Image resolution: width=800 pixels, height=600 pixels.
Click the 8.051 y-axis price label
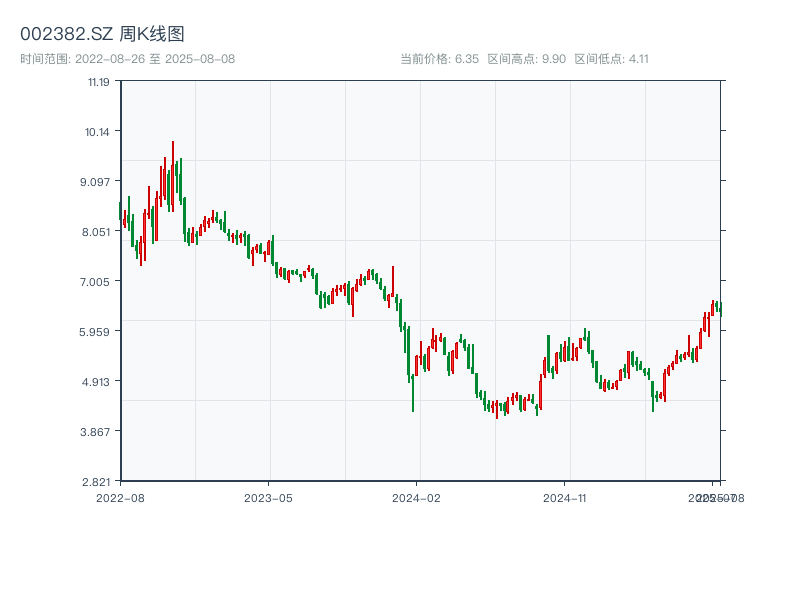click(97, 232)
